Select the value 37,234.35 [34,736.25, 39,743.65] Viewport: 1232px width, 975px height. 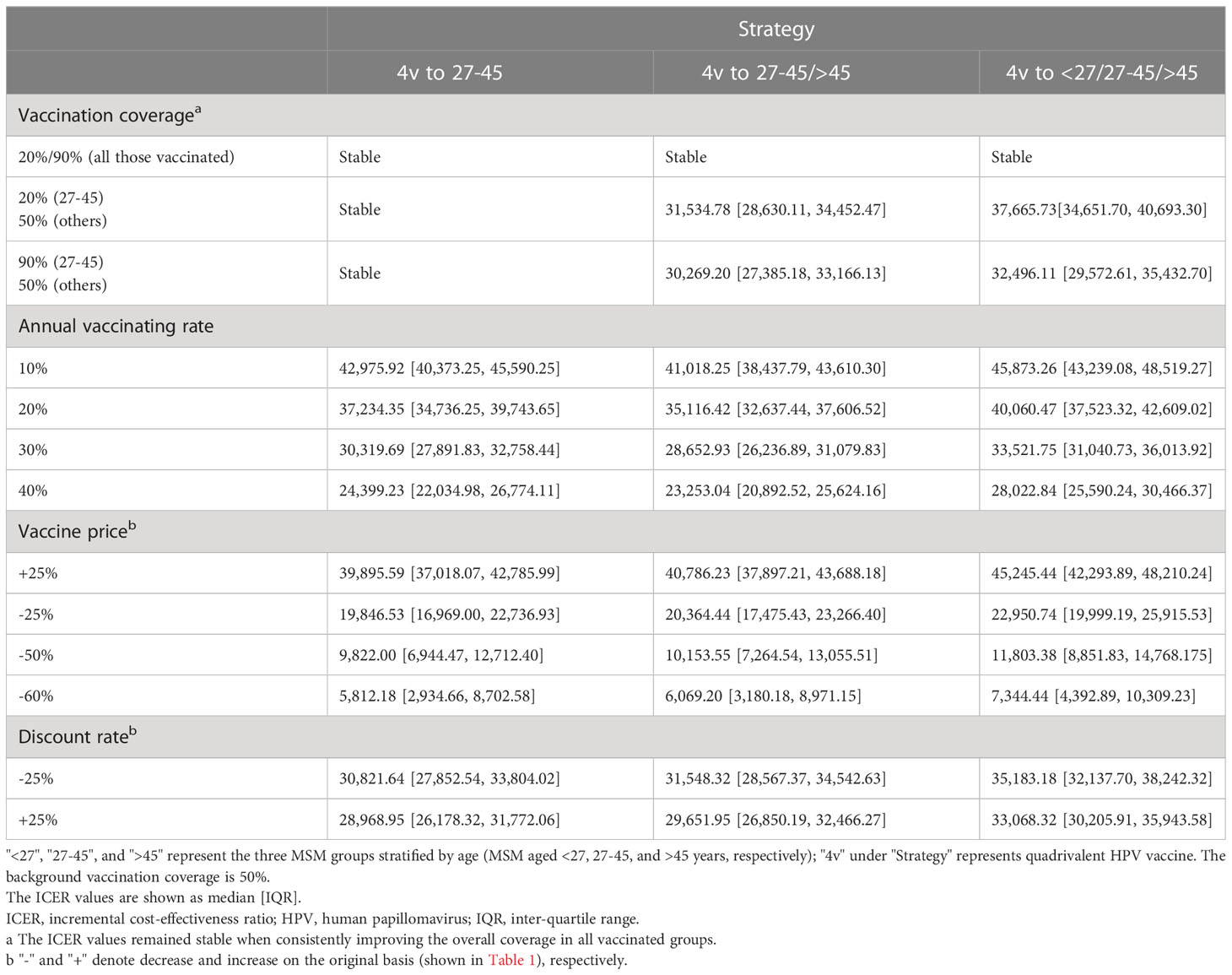pyautogui.click(x=450, y=409)
